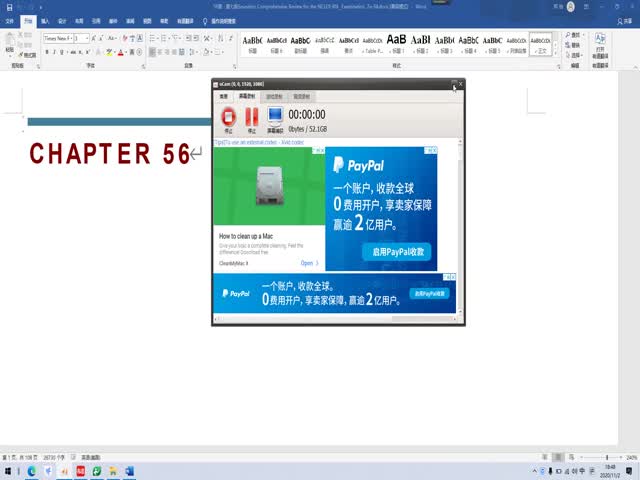Image resolution: width=640 pixels, height=480 pixels.
Task: Click the PayPal signup button in ad
Action: click(x=398, y=252)
